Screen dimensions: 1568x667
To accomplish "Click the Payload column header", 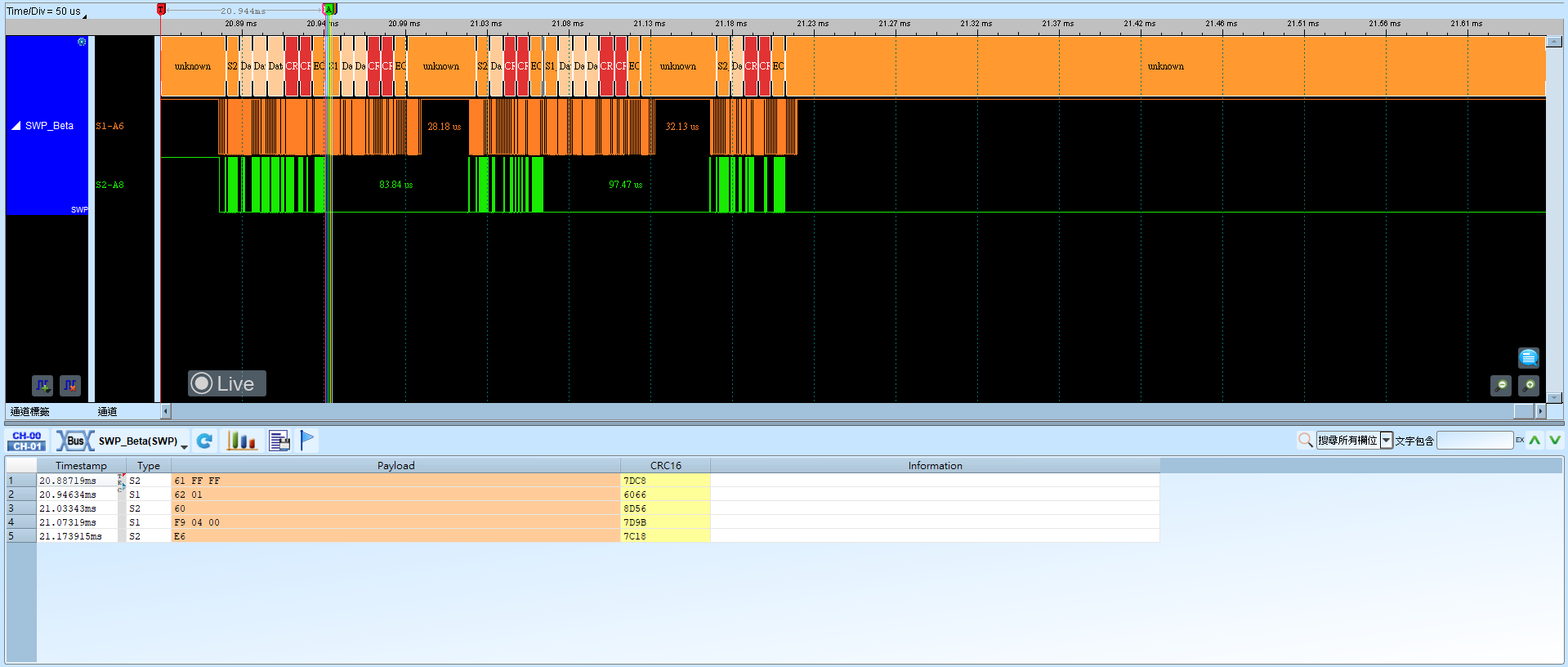I will 395,466.
